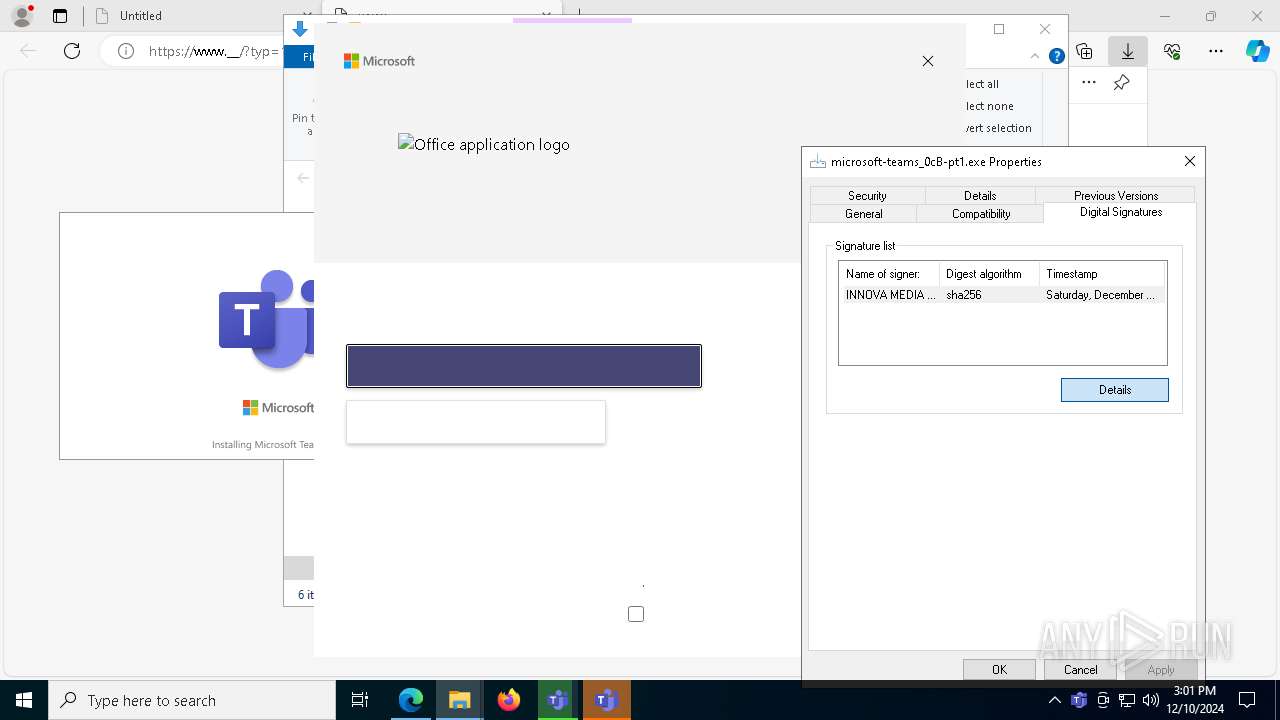Close the microsoft-teams exe Properties window
This screenshot has height=720, width=1280.
(x=1189, y=161)
